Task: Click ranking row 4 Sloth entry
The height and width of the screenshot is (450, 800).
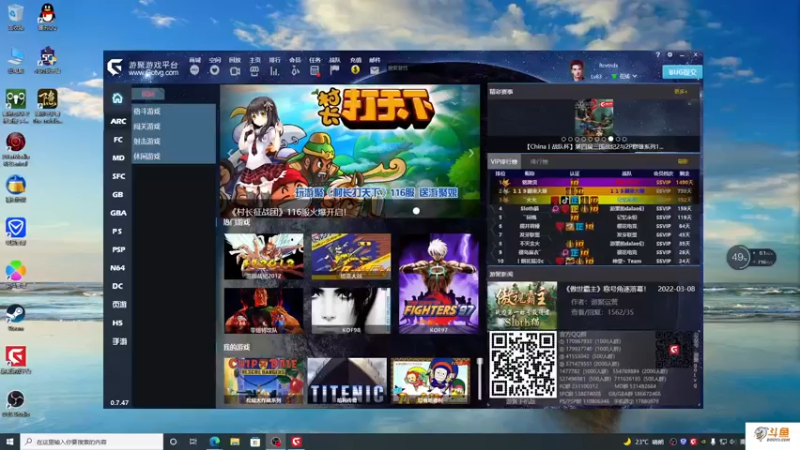Action: click(x=594, y=209)
